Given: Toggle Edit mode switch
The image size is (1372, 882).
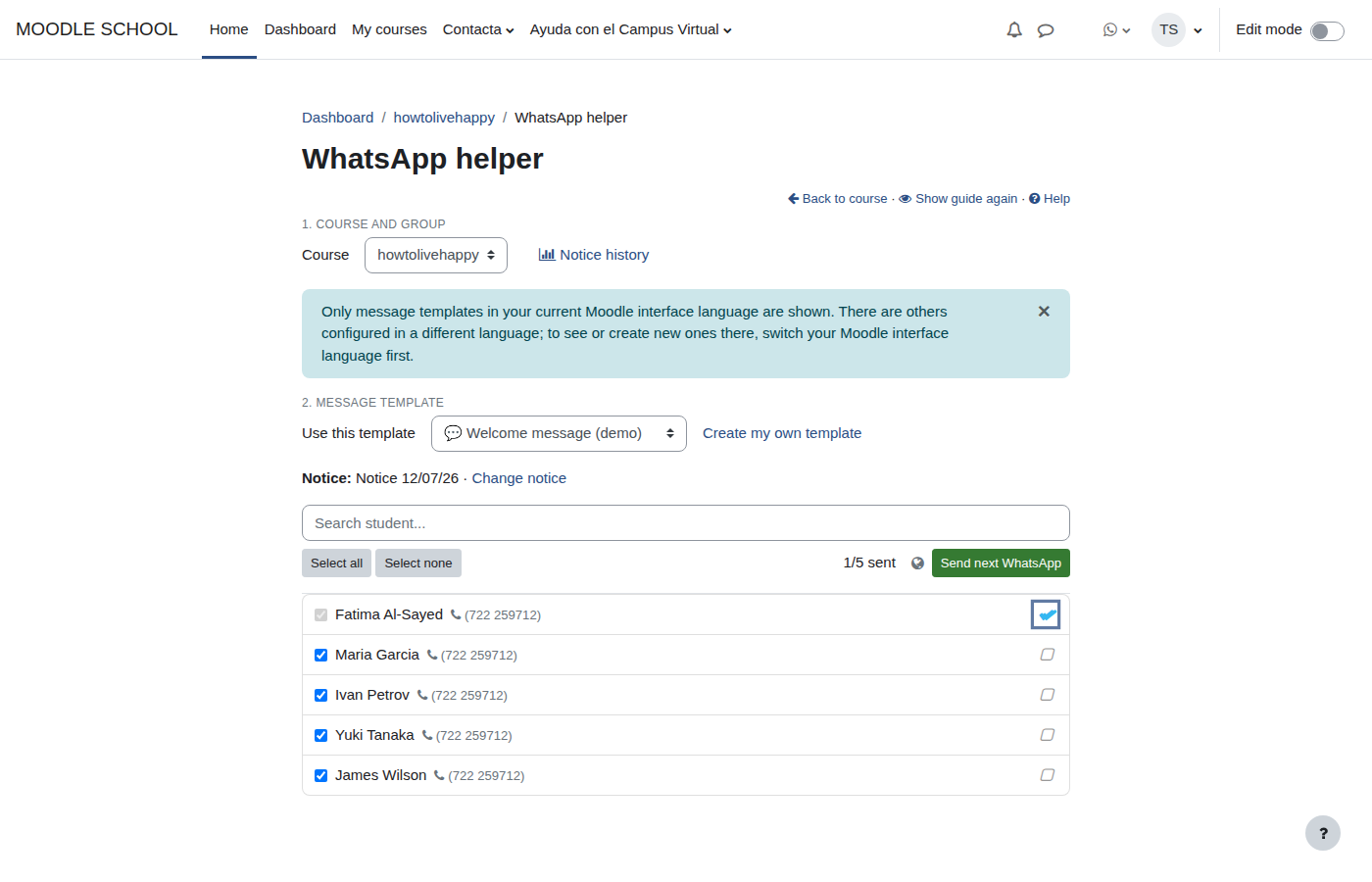Looking at the screenshot, I should (x=1327, y=30).
